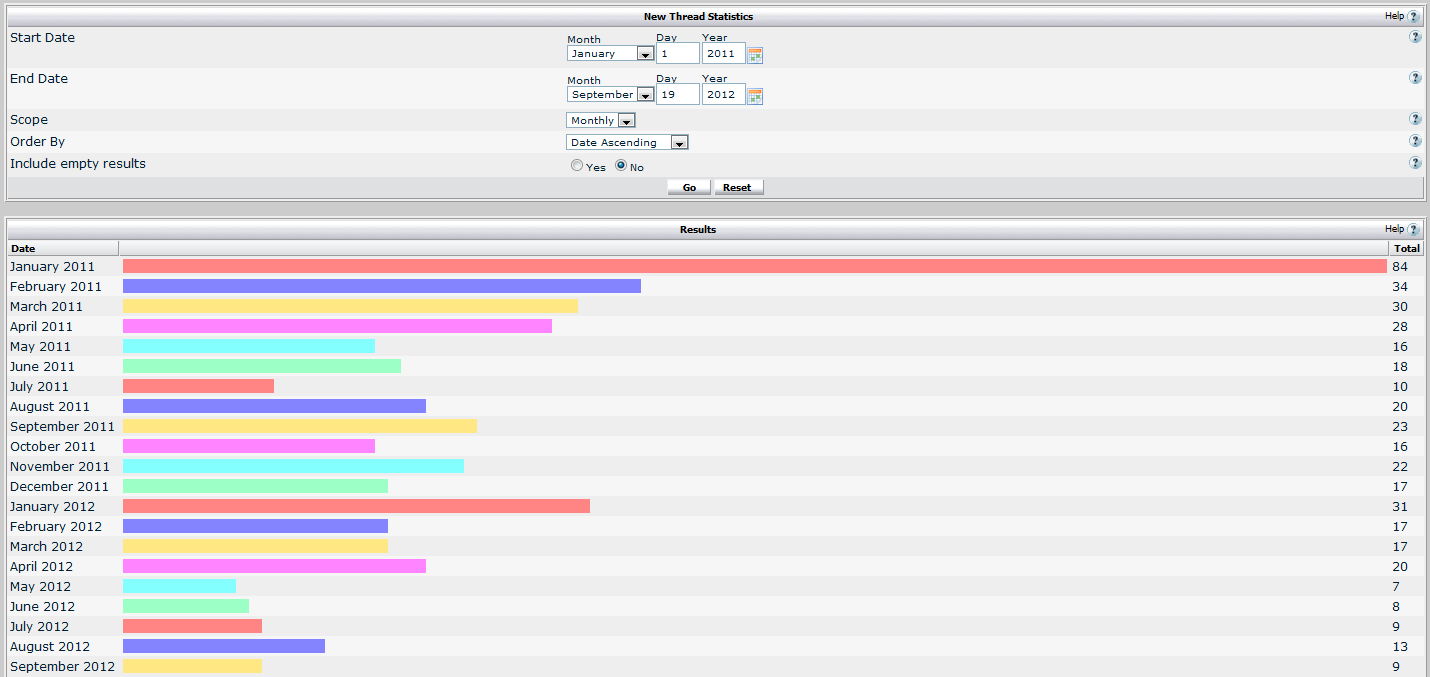The width and height of the screenshot is (1430, 677).
Task: Select No for Include empty results
Action: [621, 166]
